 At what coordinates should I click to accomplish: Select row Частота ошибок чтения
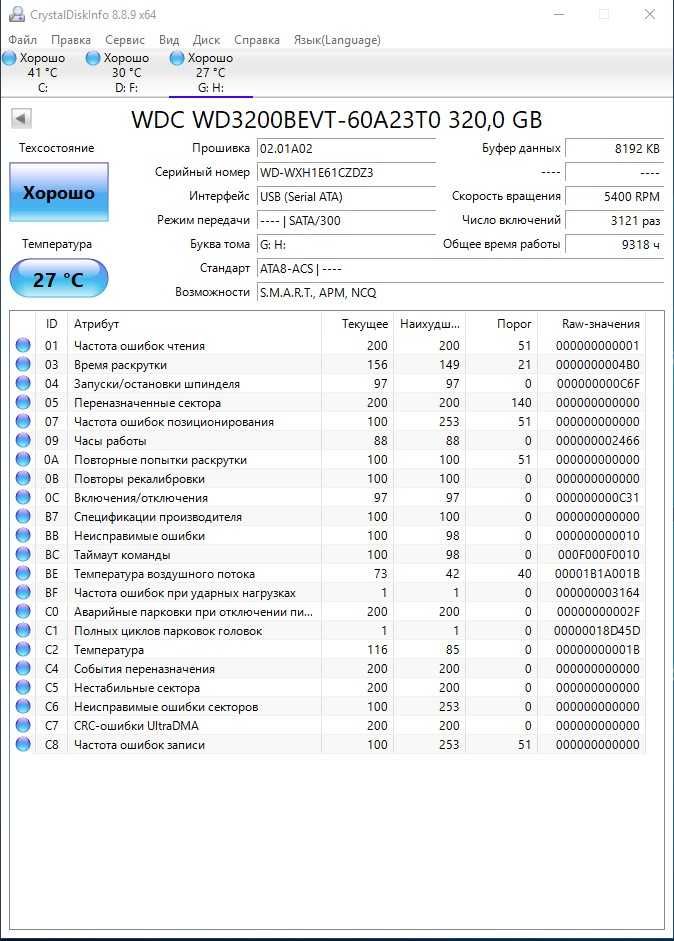328,345
